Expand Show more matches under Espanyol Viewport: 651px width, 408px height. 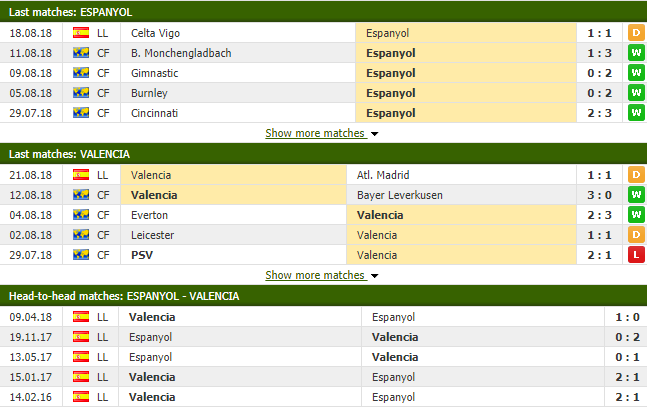316,133
